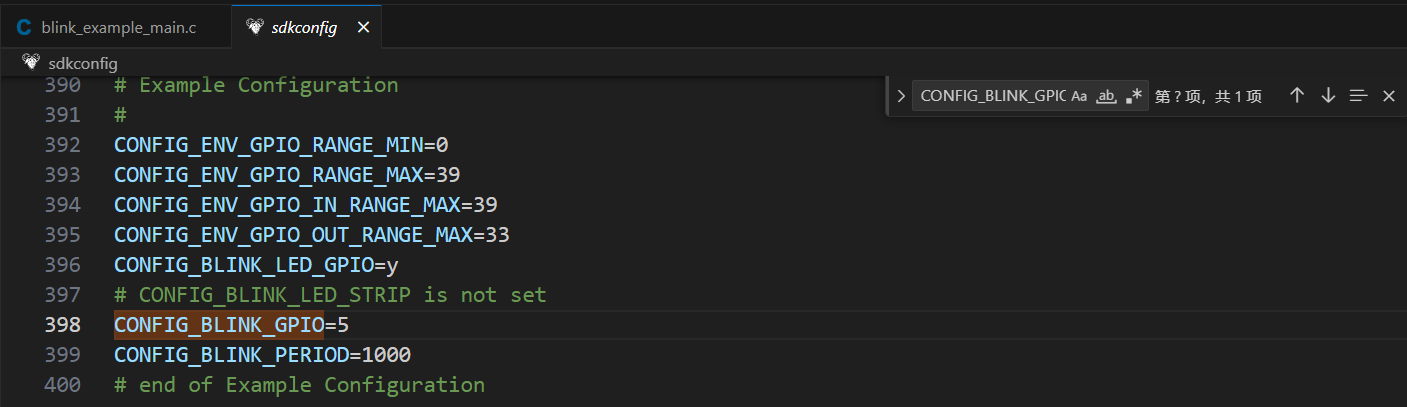Click the breadcrumb sdkconfig file icon
The width and height of the screenshot is (1407, 407).
click(30, 62)
